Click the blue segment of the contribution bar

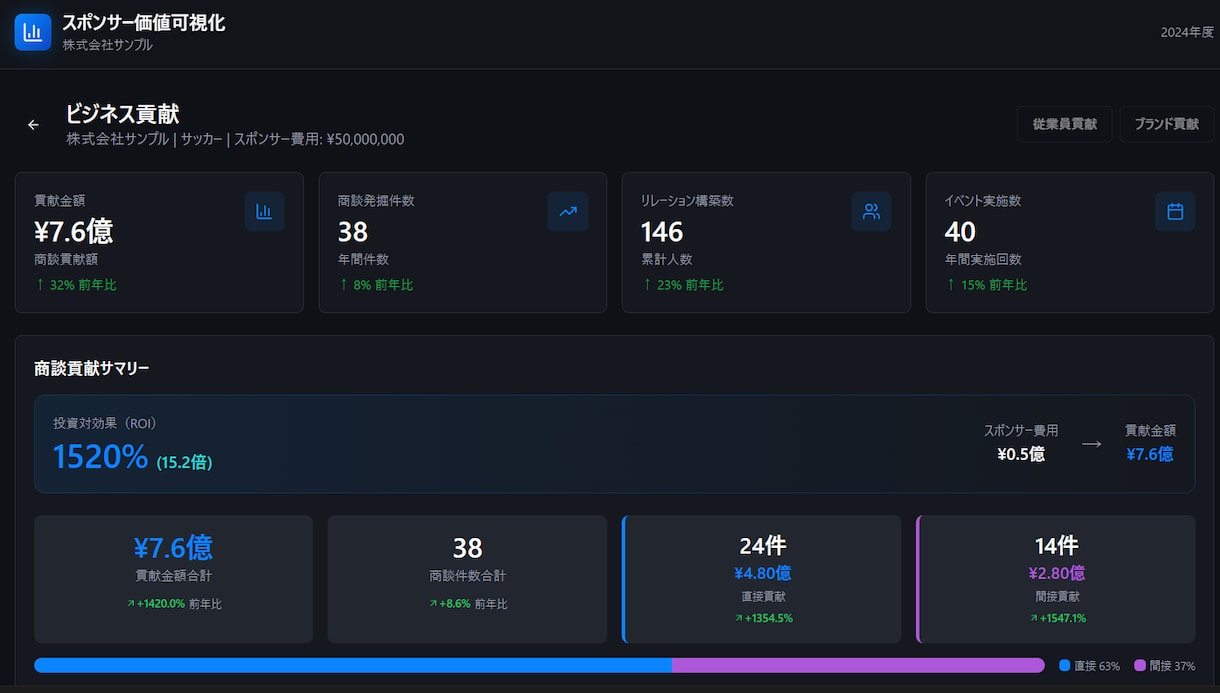[x=353, y=665]
